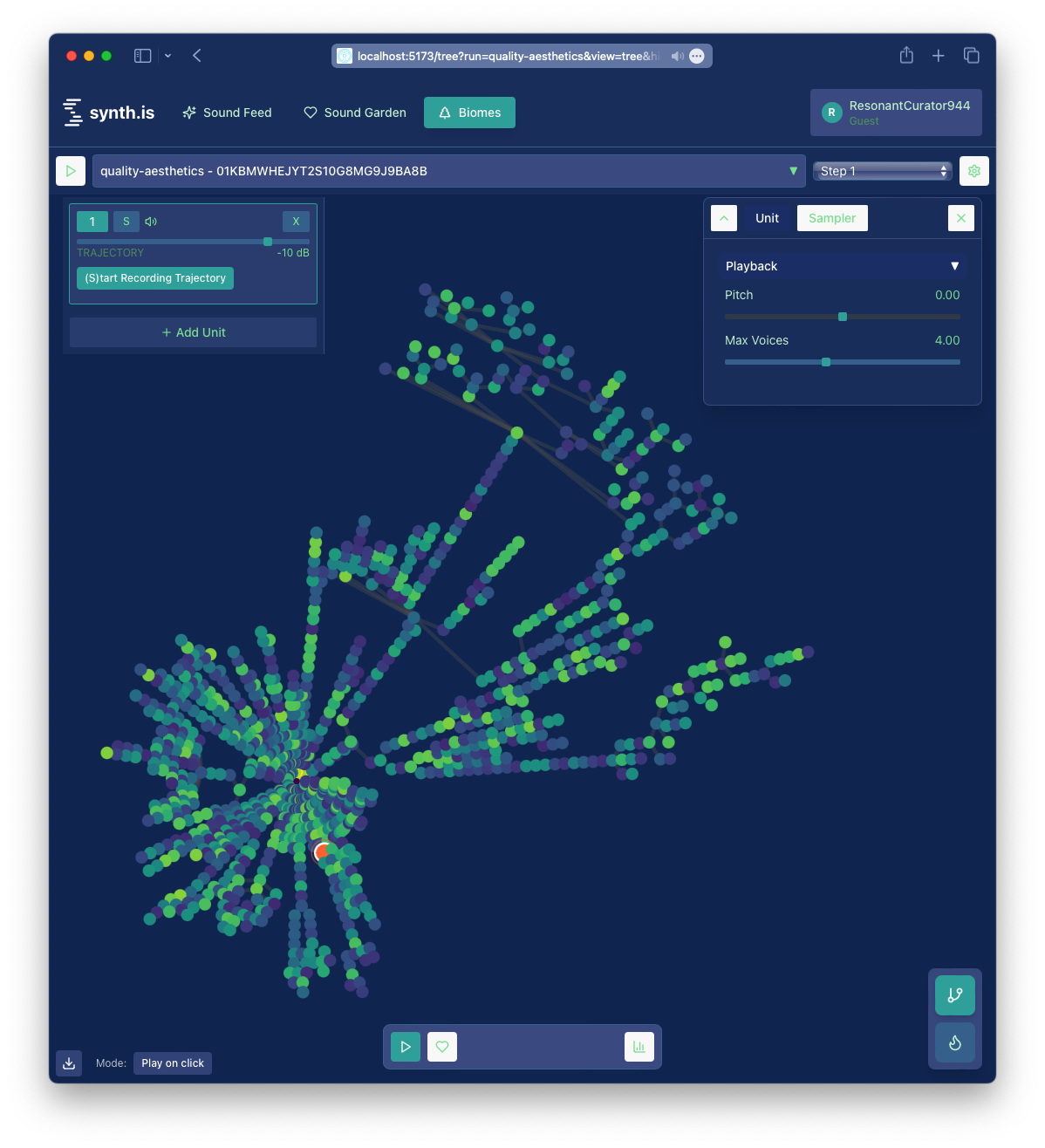This screenshot has height=1148, width=1045.
Task: Toggle the unit speaker mute icon
Action: 151,222
